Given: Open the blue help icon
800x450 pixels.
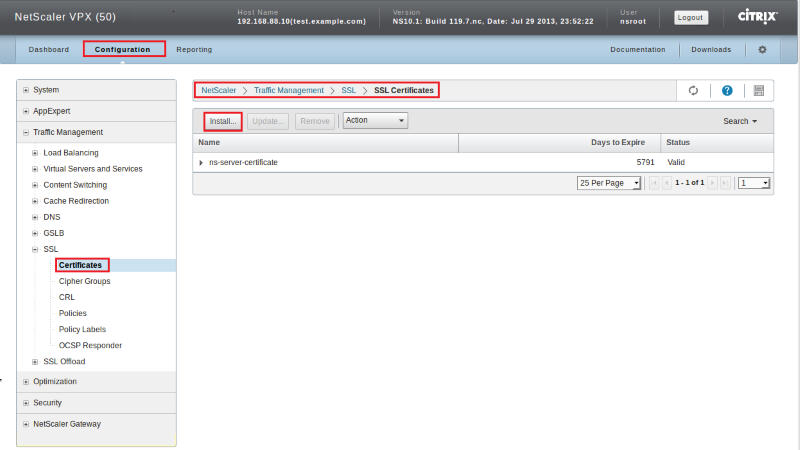Looking at the screenshot, I should point(727,90).
